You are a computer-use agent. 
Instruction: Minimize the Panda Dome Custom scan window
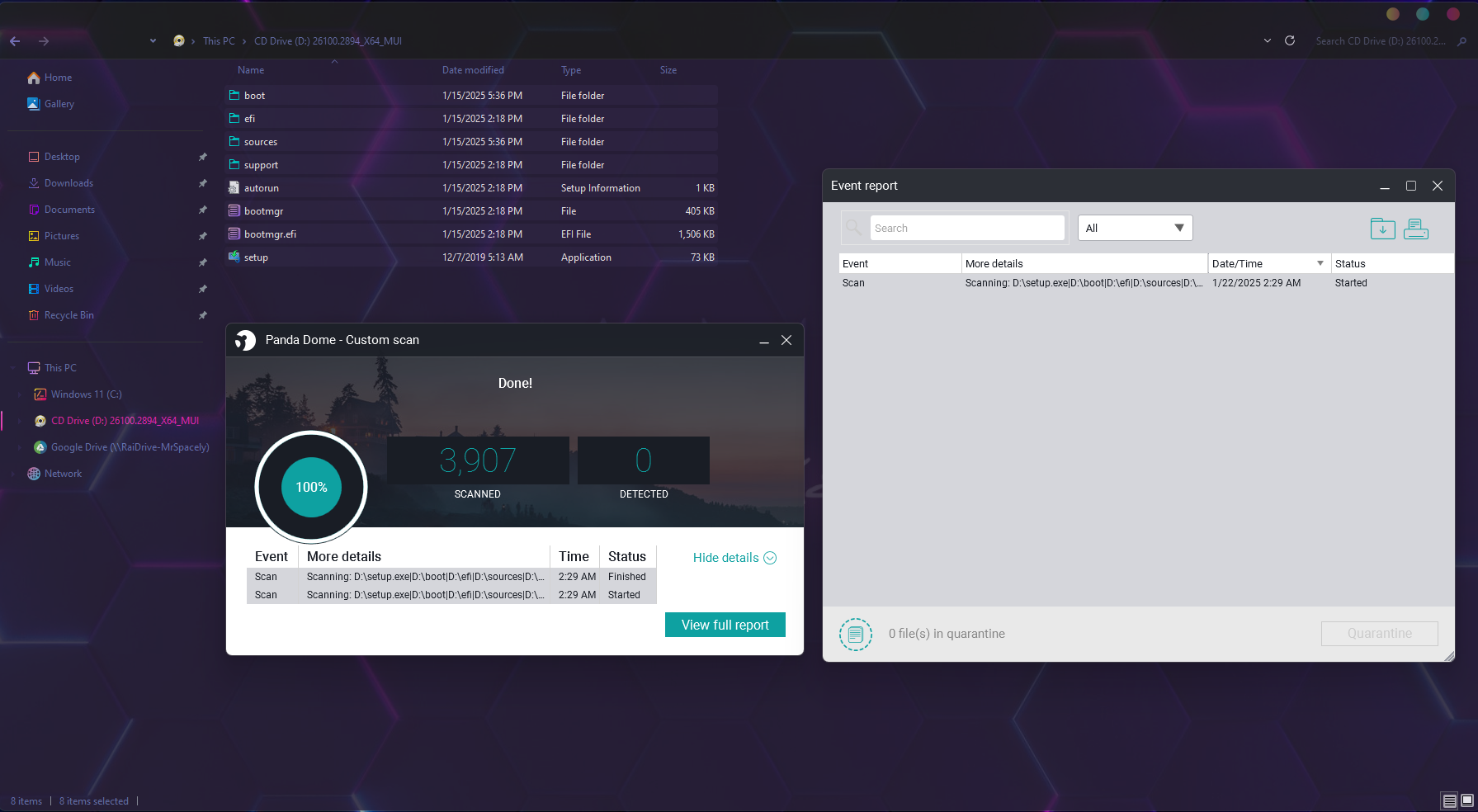[x=764, y=341]
